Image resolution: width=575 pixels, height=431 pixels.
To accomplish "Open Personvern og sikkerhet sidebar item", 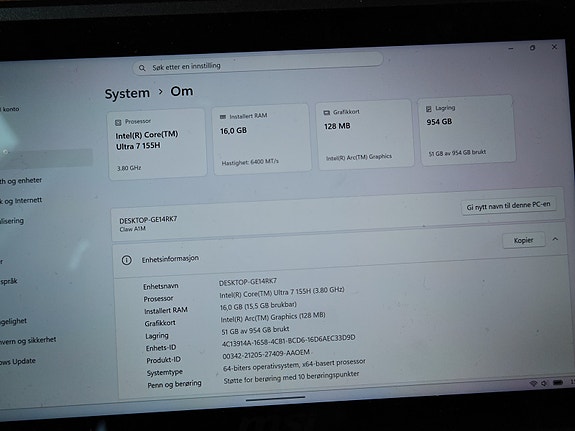I will click(28, 340).
